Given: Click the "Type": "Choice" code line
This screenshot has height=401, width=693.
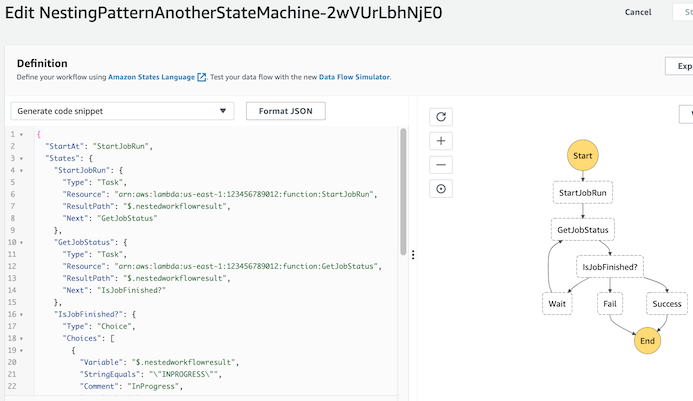Looking at the screenshot, I should click(x=99, y=326).
